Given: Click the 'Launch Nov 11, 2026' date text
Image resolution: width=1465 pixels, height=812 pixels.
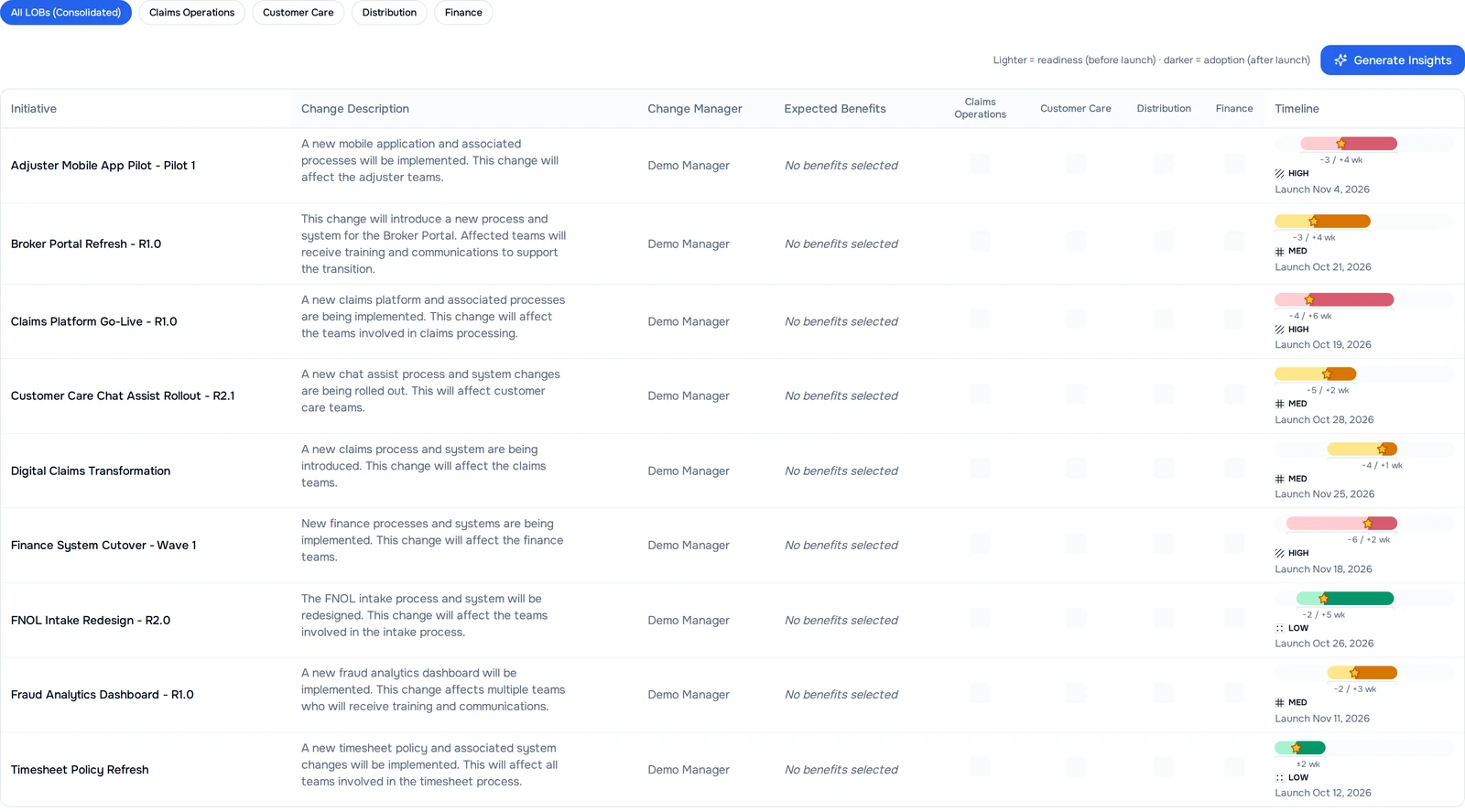Looking at the screenshot, I should click(x=1322, y=719).
